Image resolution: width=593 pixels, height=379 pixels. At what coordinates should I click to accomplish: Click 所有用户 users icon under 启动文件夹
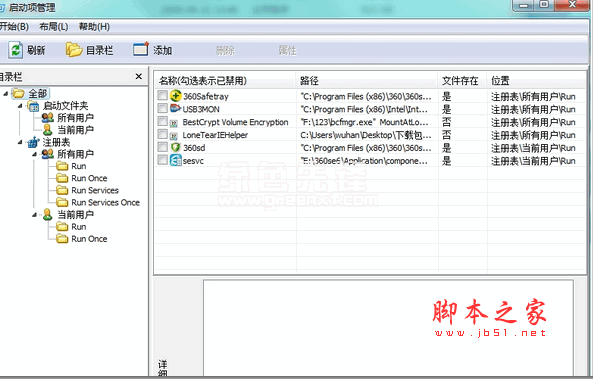click(48, 118)
